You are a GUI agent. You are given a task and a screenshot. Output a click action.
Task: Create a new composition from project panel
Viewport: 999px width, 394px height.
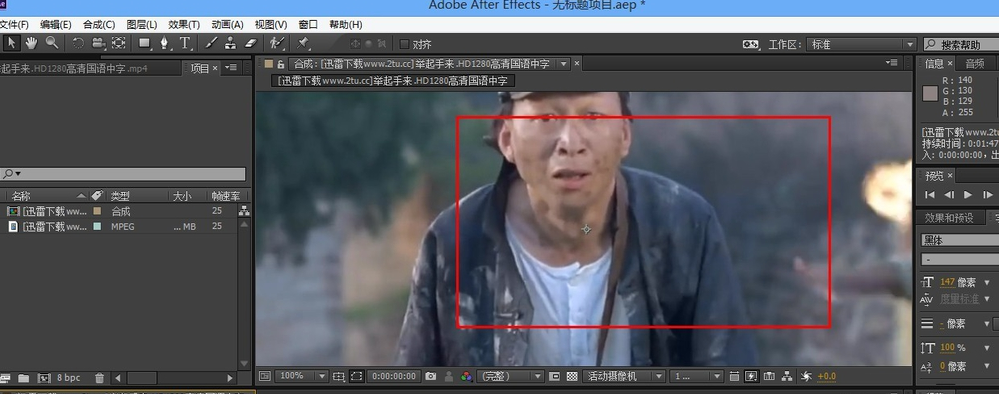(43, 378)
